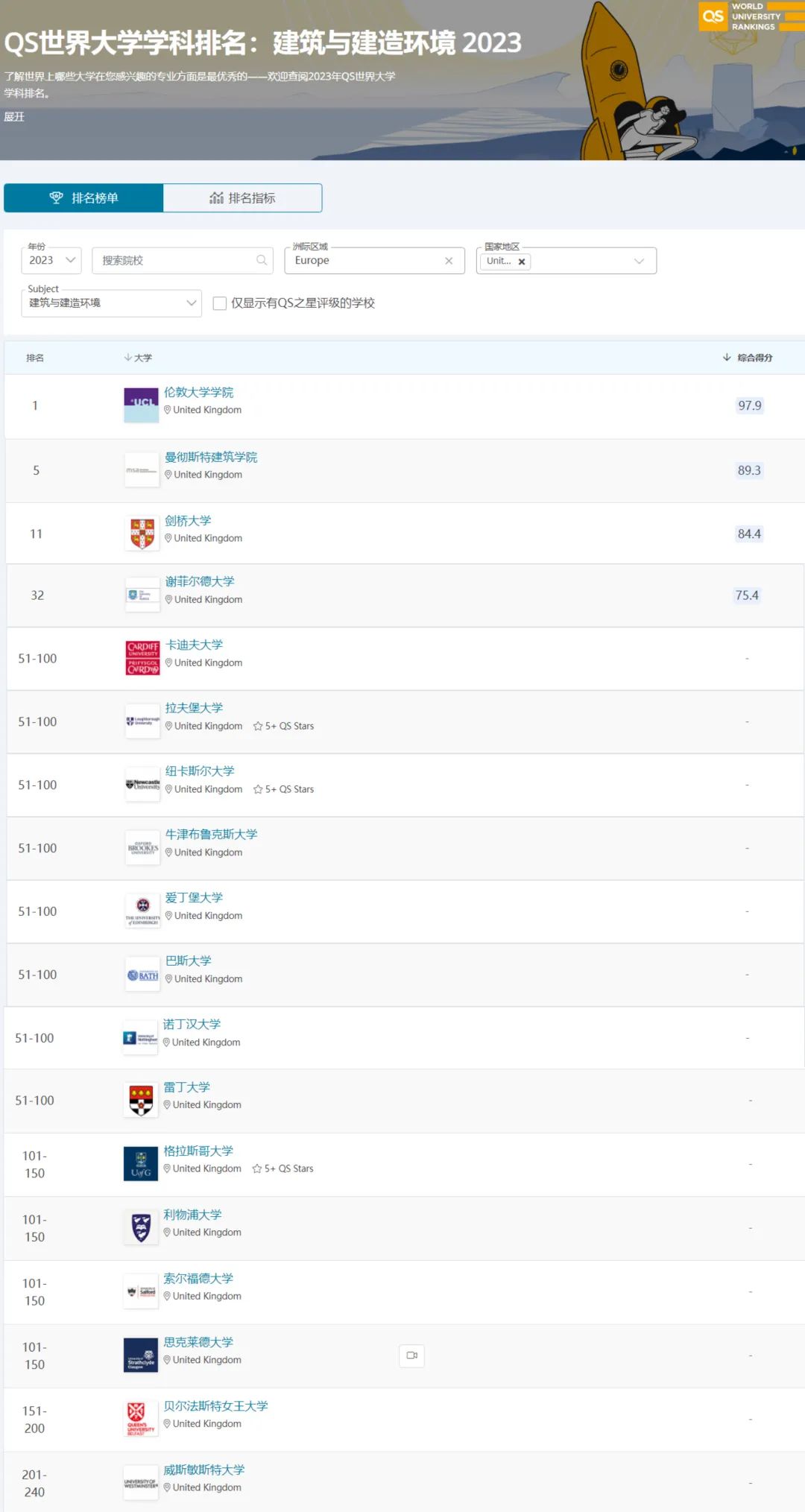Open 思克莱德大学 university link
The image size is (805, 1512).
click(198, 1341)
